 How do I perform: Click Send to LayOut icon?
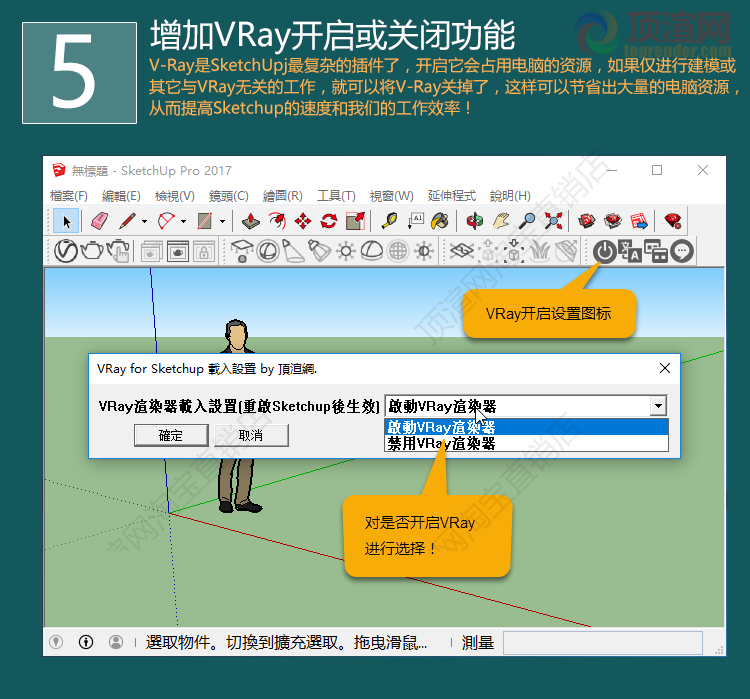tap(639, 222)
